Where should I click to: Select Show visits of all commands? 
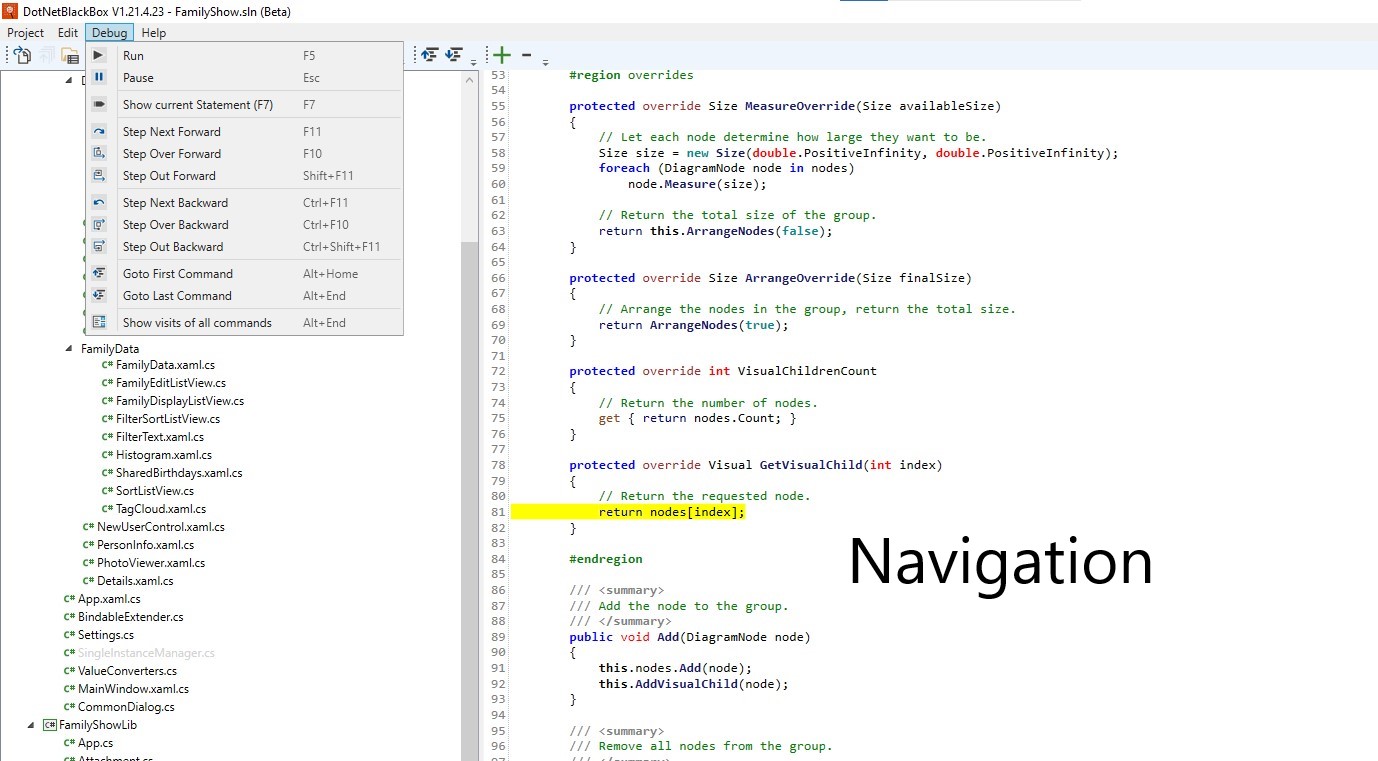tap(196, 323)
